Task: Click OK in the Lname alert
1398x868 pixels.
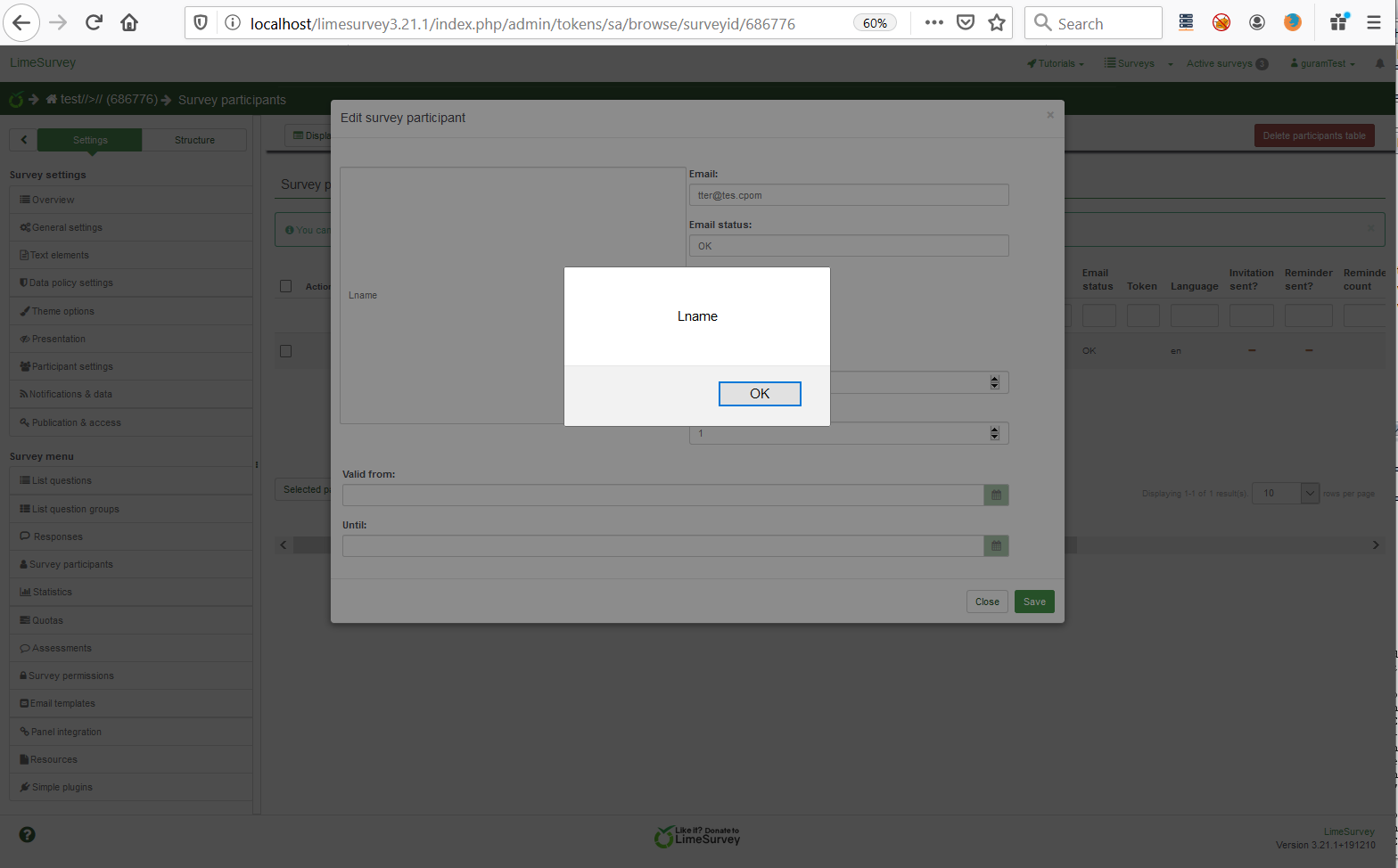Action: [760, 394]
